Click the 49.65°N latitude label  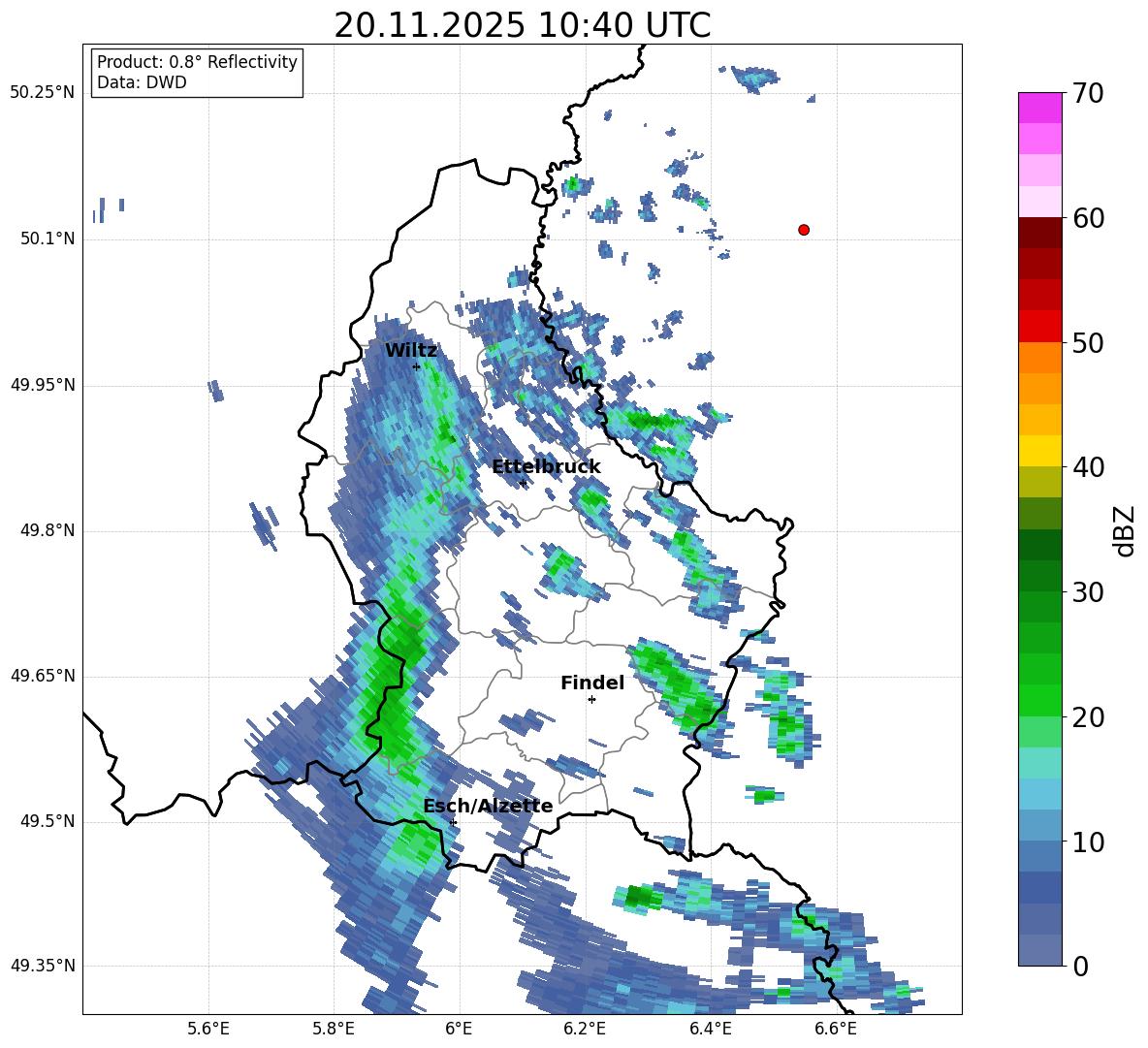point(43,676)
